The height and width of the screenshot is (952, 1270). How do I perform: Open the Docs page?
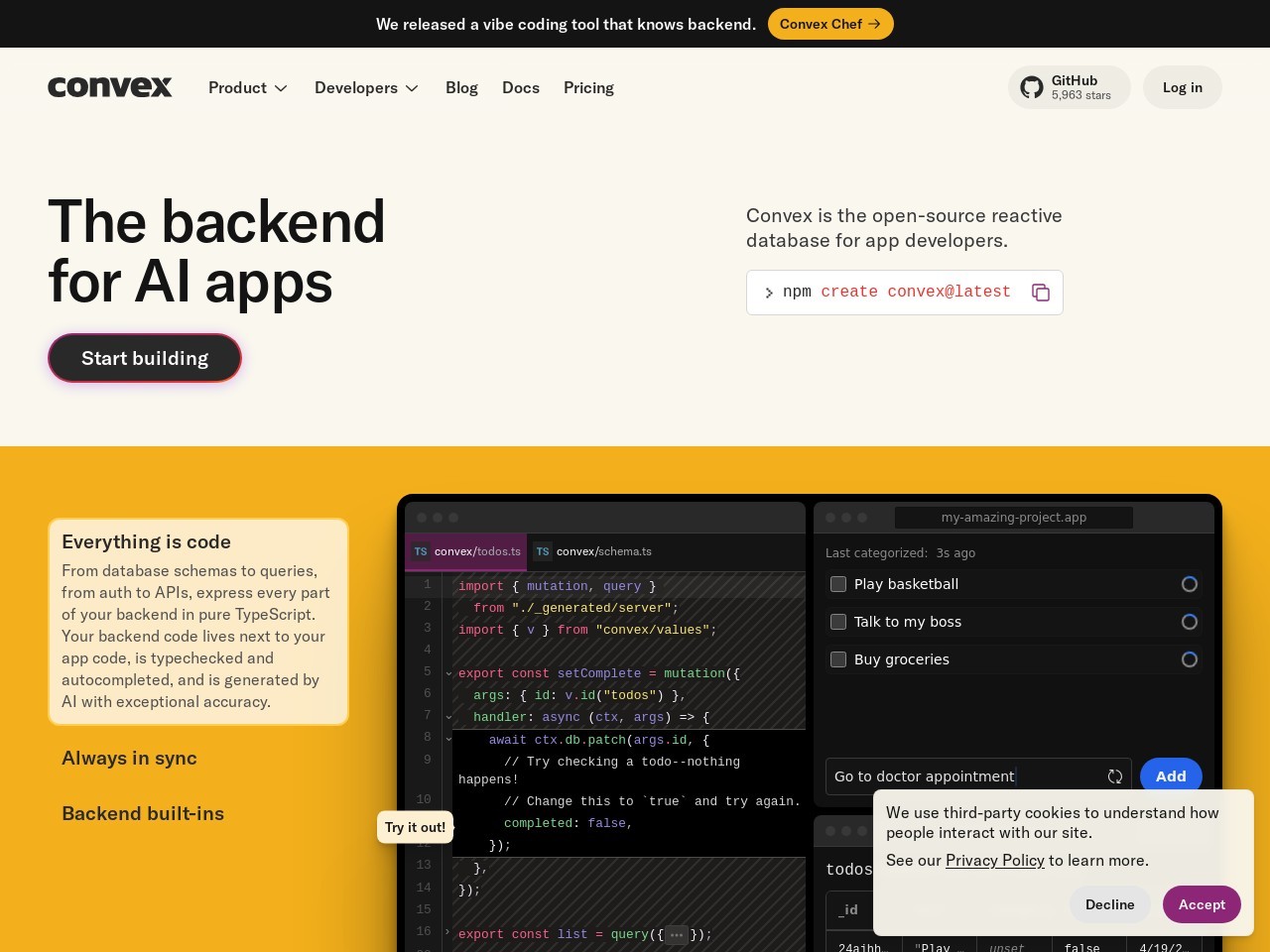tap(521, 87)
